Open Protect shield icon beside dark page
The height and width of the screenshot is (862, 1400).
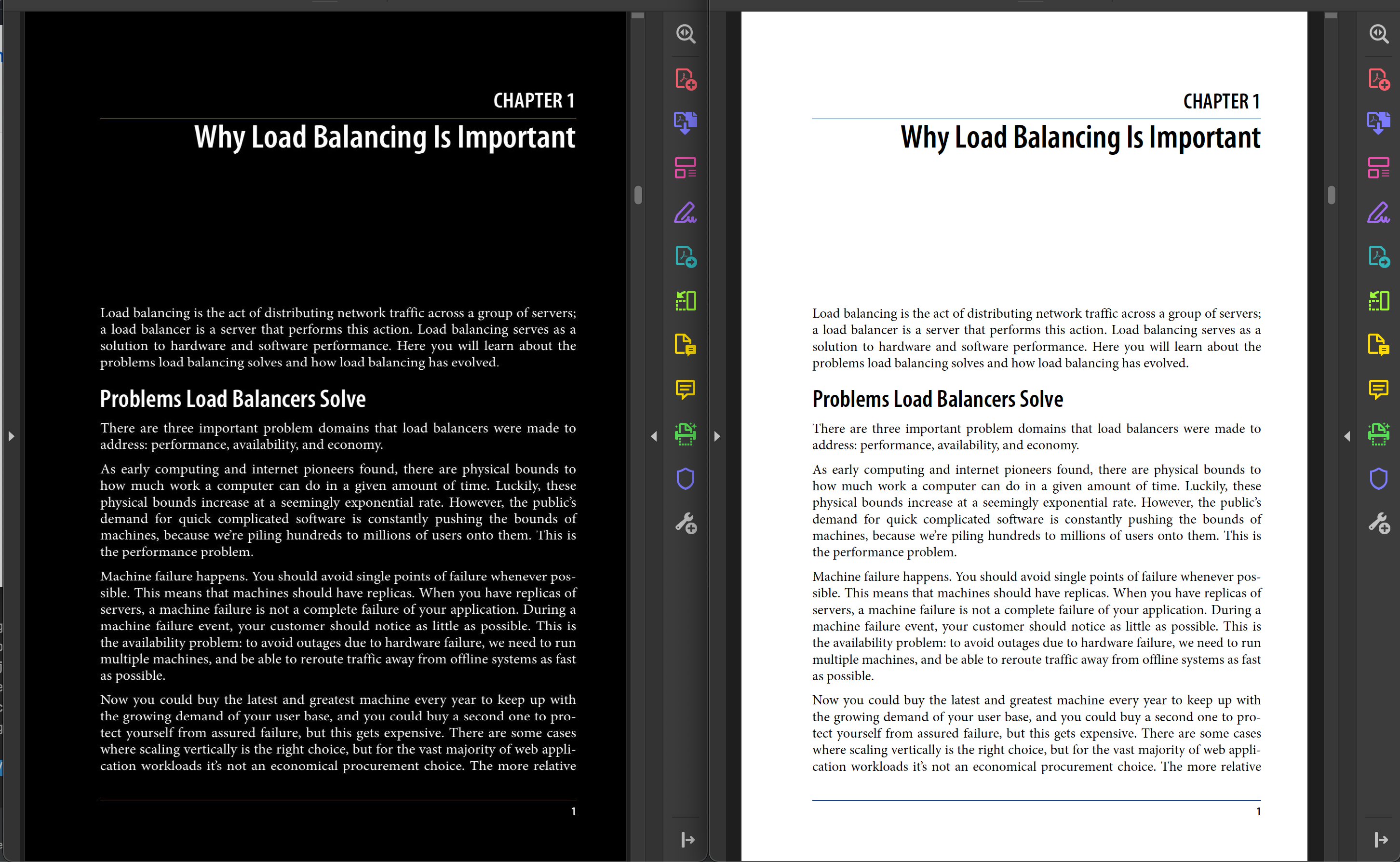[x=686, y=479]
